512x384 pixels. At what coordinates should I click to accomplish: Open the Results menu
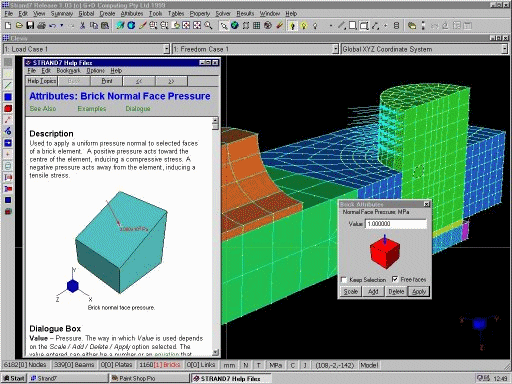[x=245, y=14]
